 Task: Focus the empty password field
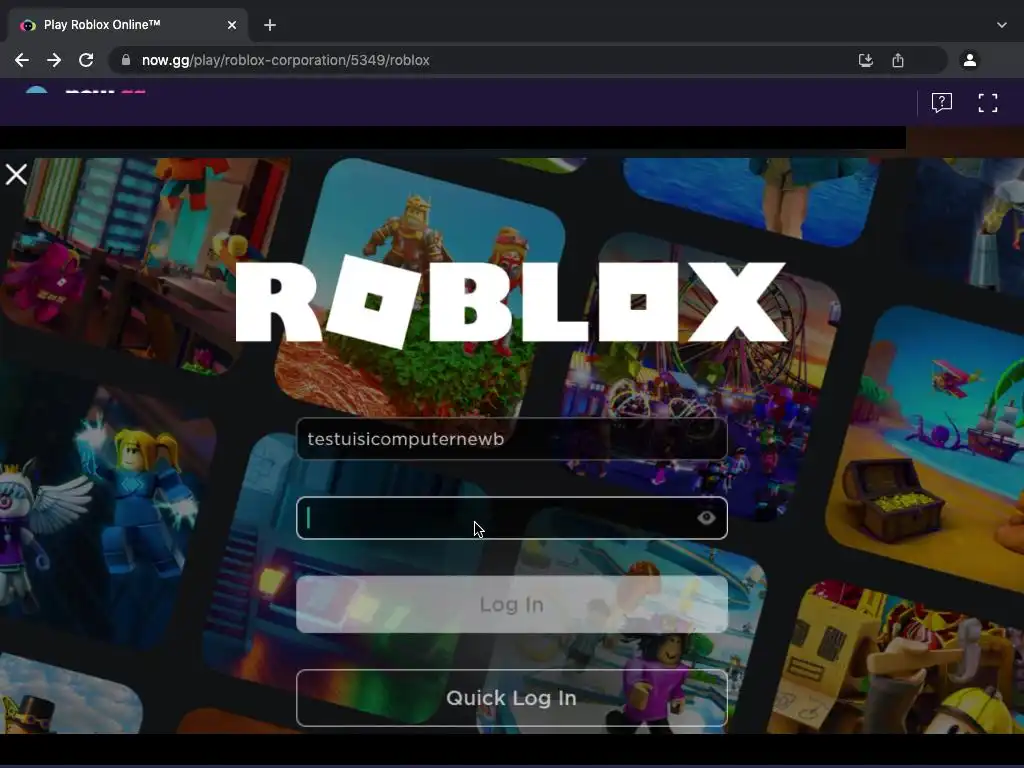click(512, 518)
